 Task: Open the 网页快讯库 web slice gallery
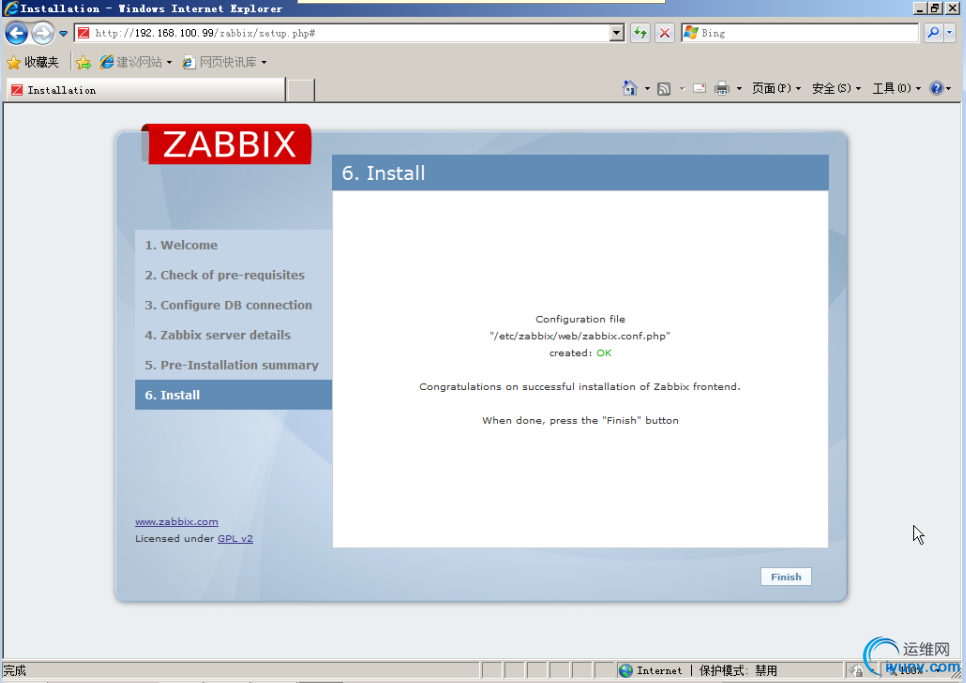point(224,62)
